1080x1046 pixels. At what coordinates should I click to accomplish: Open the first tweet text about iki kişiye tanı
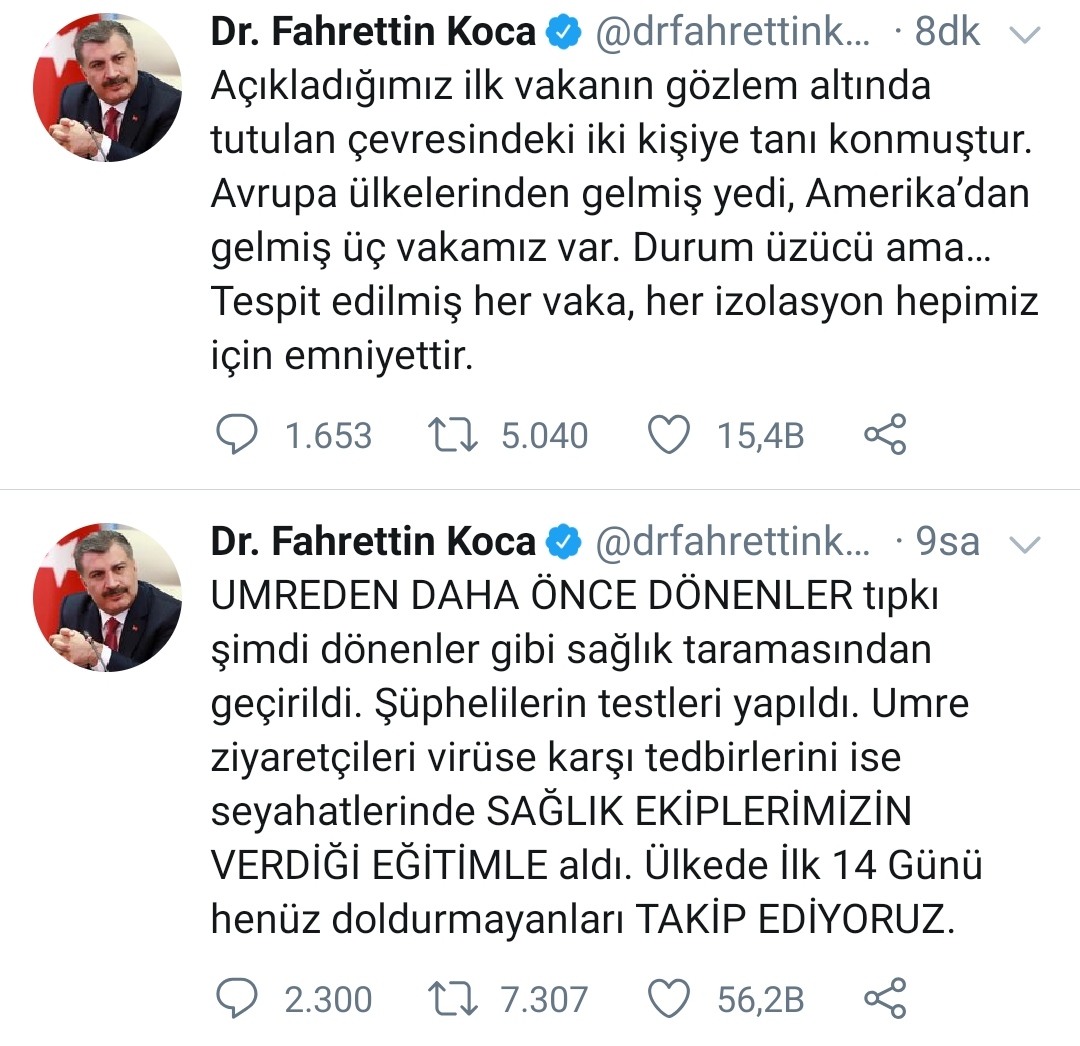624,220
